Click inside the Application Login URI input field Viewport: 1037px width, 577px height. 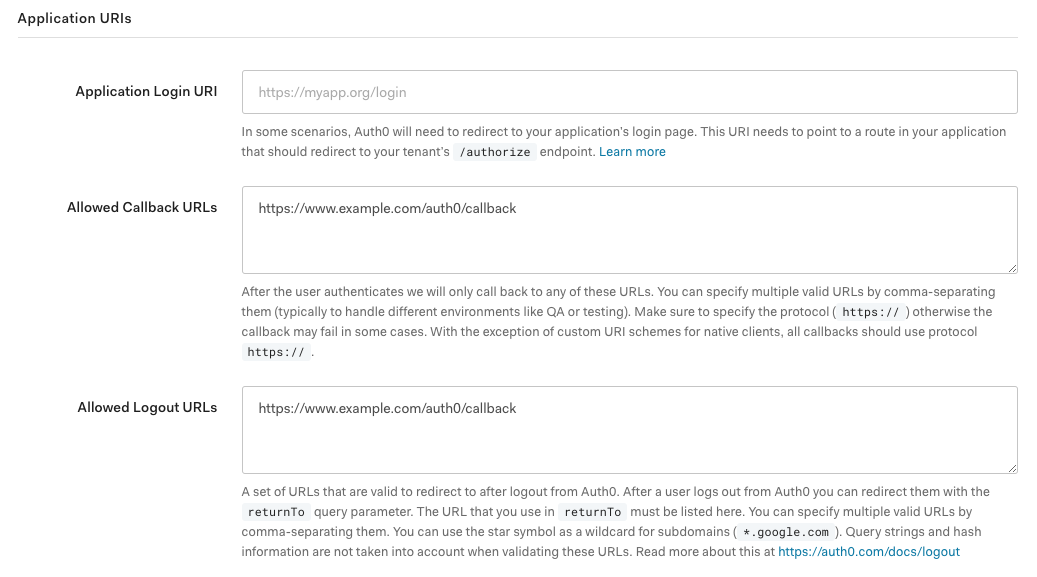[x=629, y=91]
